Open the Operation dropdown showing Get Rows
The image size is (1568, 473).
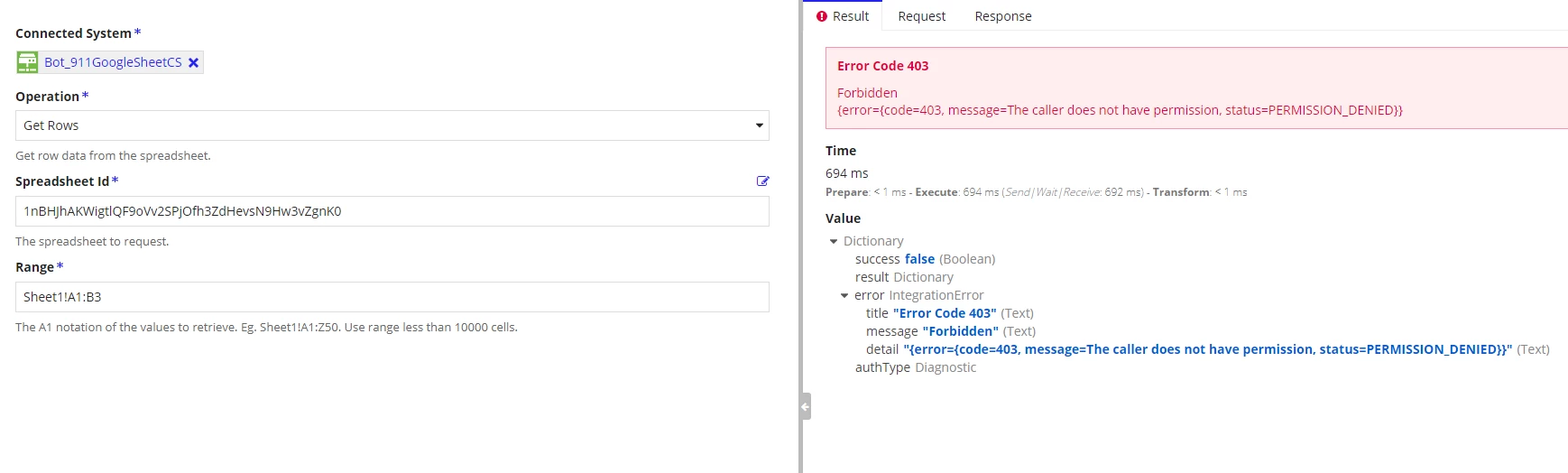(x=392, y=125)
